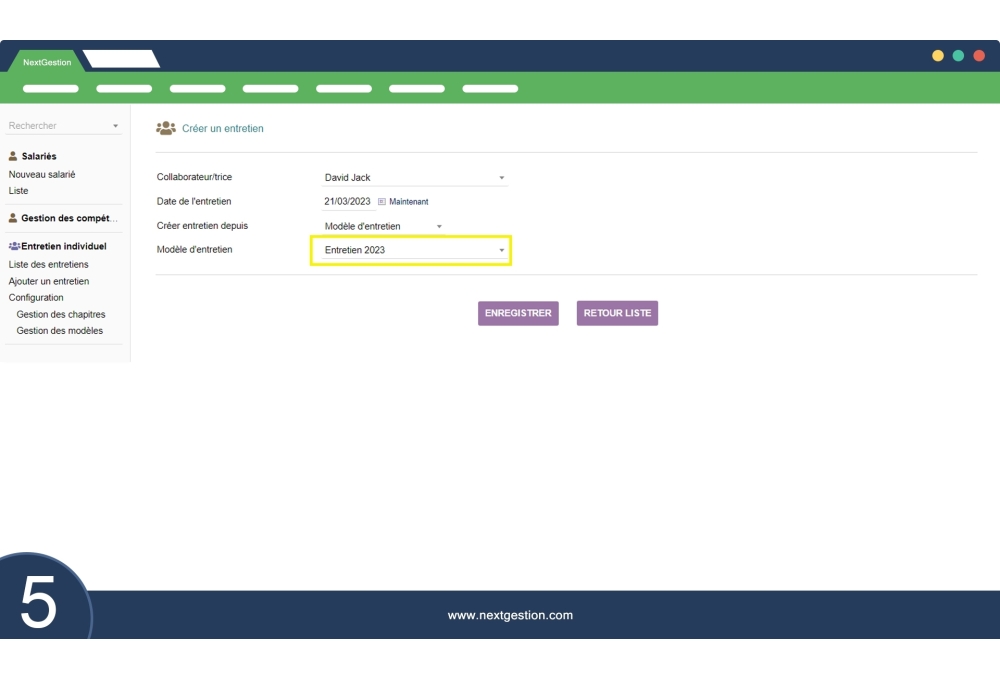This screenshot has width=1000, height=679.
Task: Open Liste des entretiens in sidebar
Action: coord(48,265)
